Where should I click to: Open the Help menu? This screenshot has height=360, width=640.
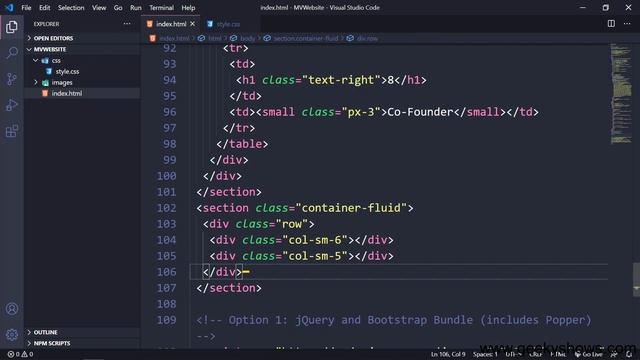point(188,8)
